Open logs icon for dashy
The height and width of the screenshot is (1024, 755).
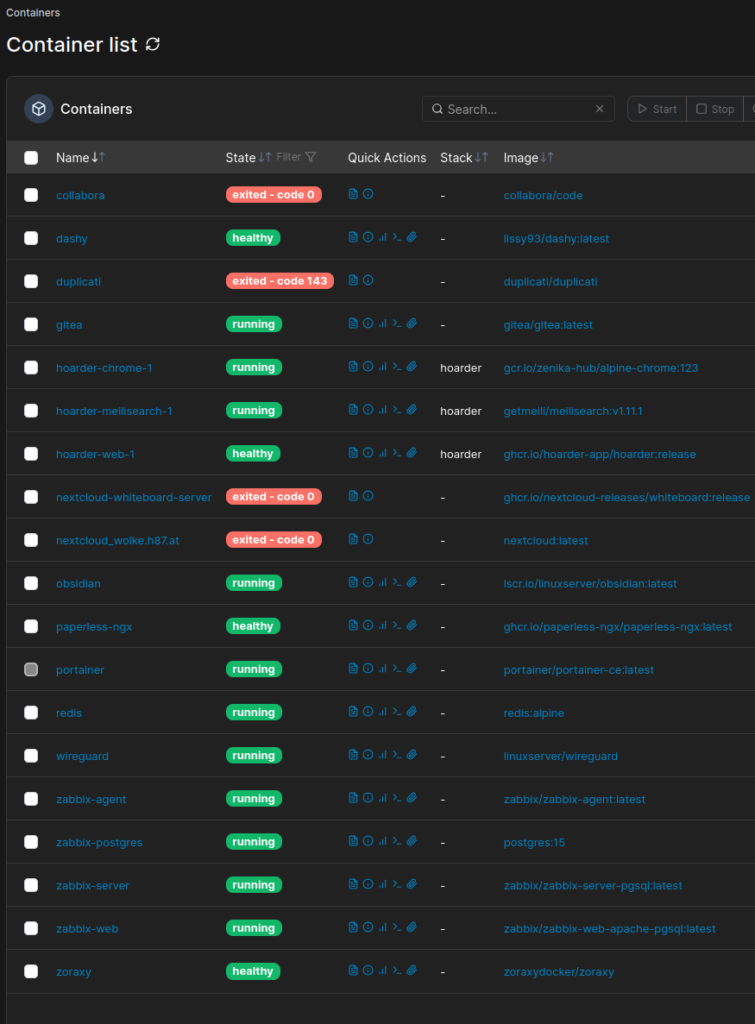click(353, 237)
